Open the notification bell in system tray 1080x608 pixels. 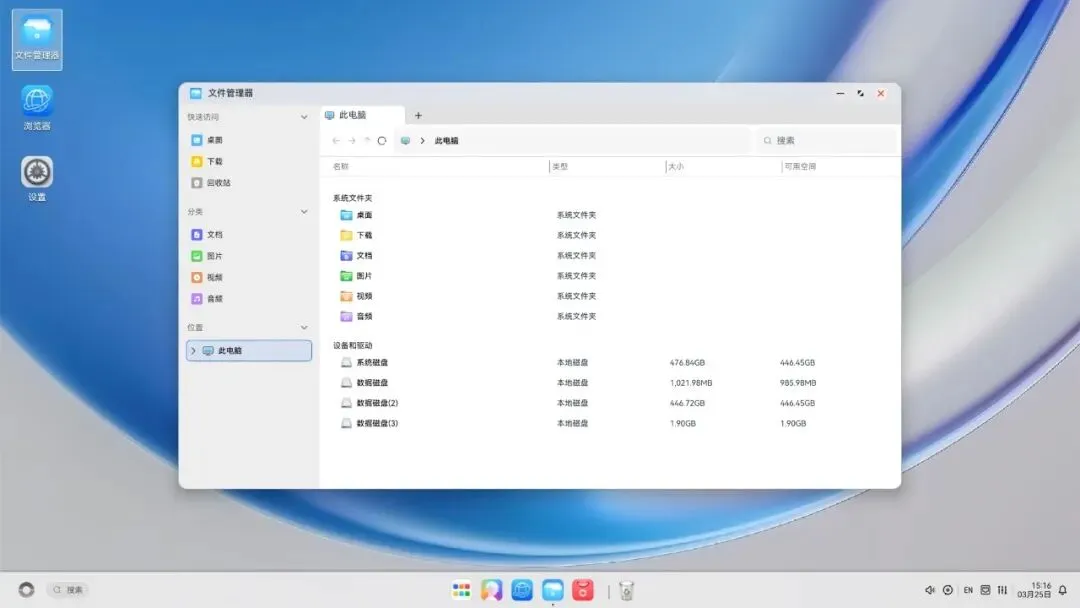tap(1063, 590)
